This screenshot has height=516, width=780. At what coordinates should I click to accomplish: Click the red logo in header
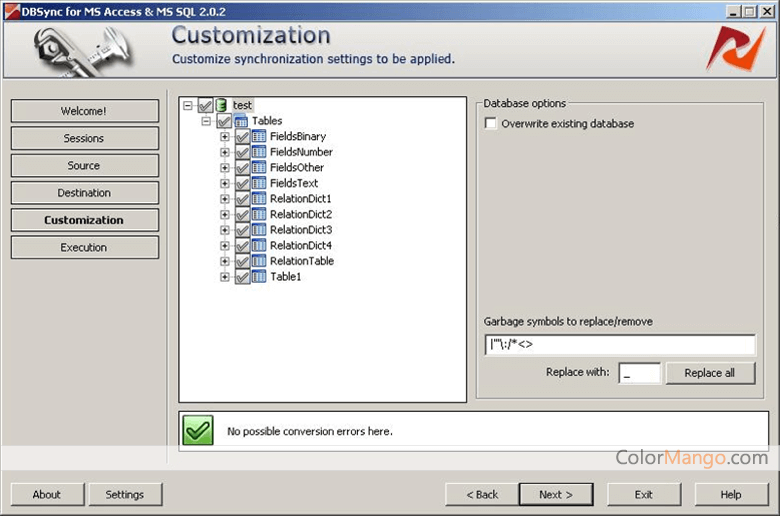(x=736, y=48)
